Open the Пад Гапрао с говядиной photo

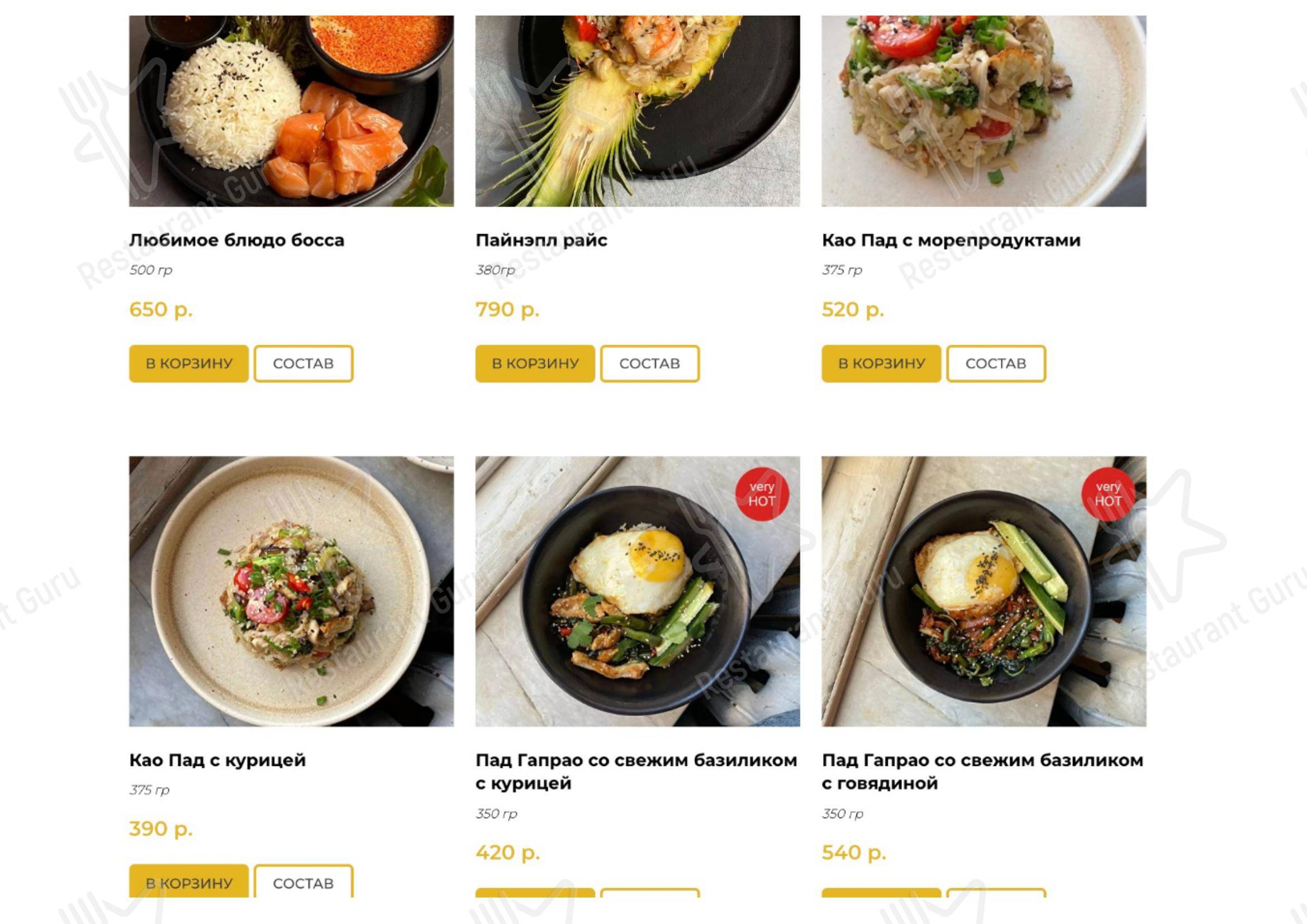pyautogui.click(x=983, y=591)
